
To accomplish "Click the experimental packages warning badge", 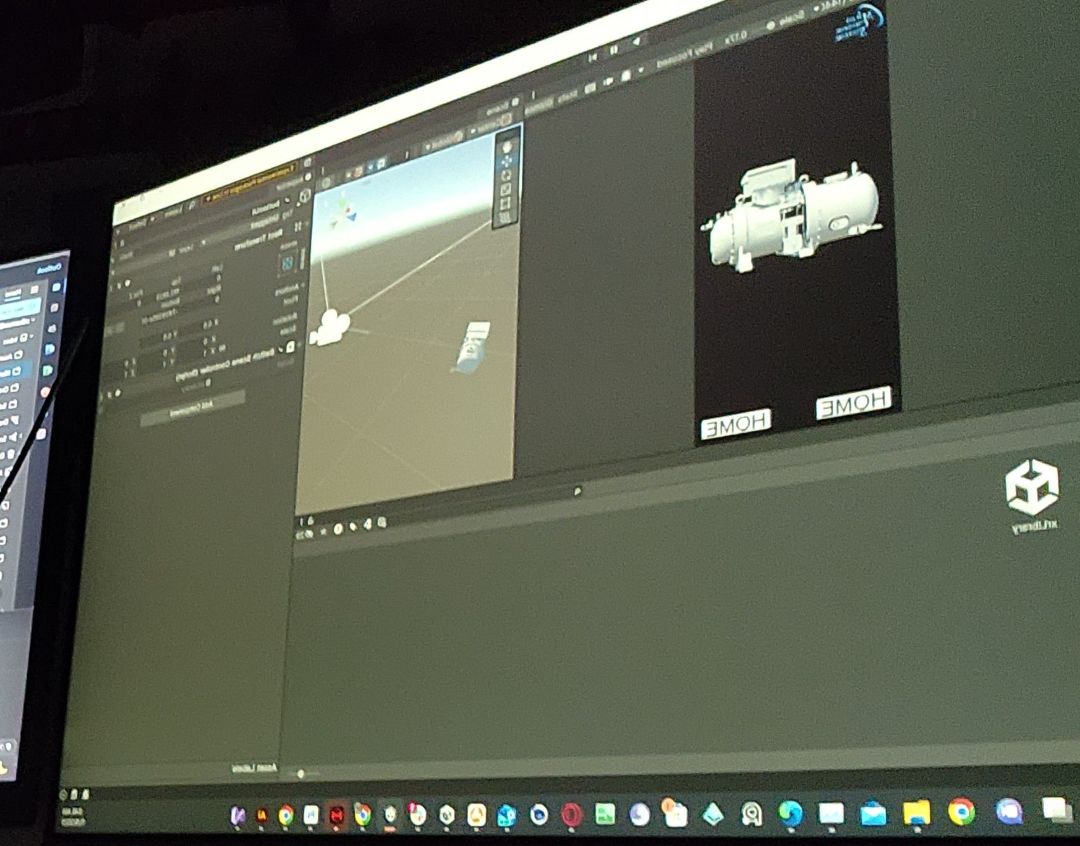I will point(251,183).
